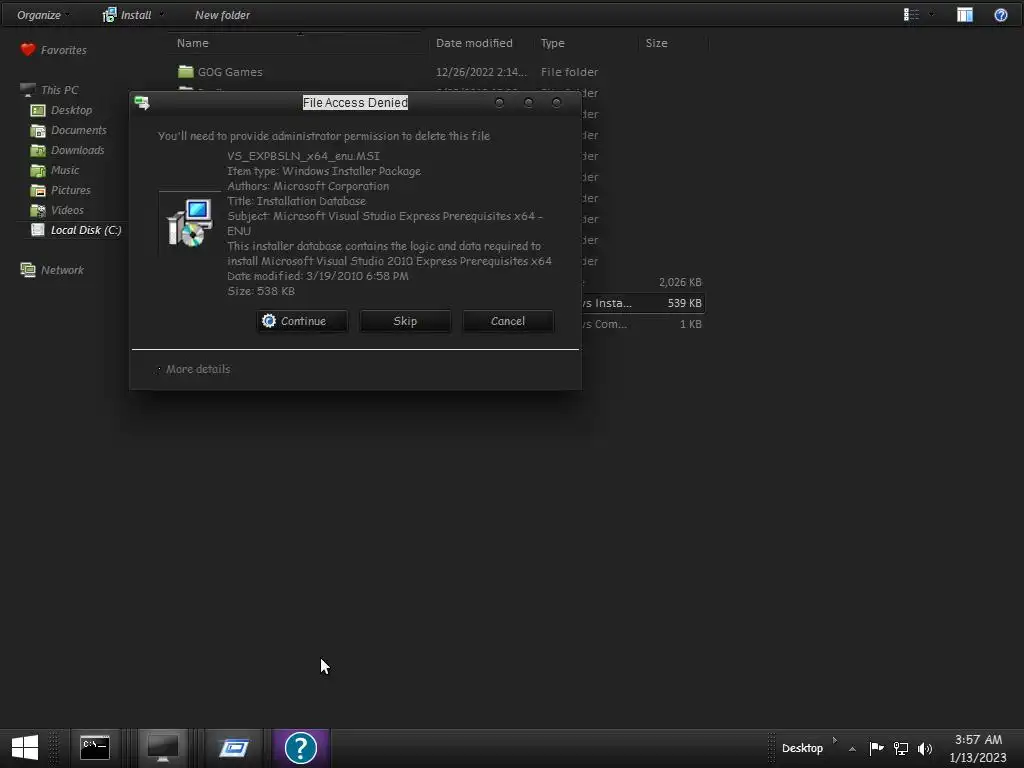Viewport: 1024px width, 768px height.
Task: Cancel the File Access Denied dialog
Action: pyautogui.click(x=508, y=321)
